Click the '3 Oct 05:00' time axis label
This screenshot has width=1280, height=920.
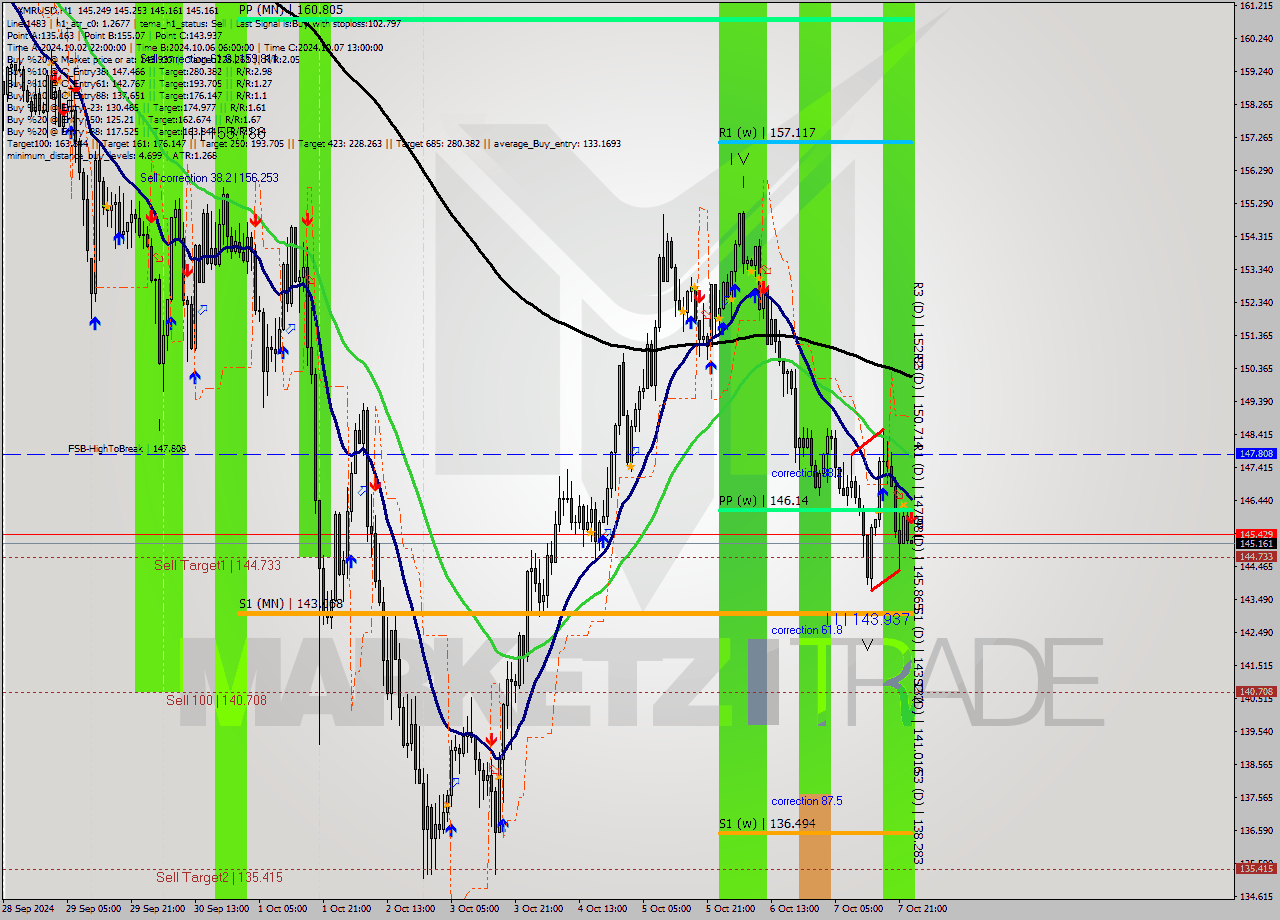pyautogui.click(x=474, y=909)
